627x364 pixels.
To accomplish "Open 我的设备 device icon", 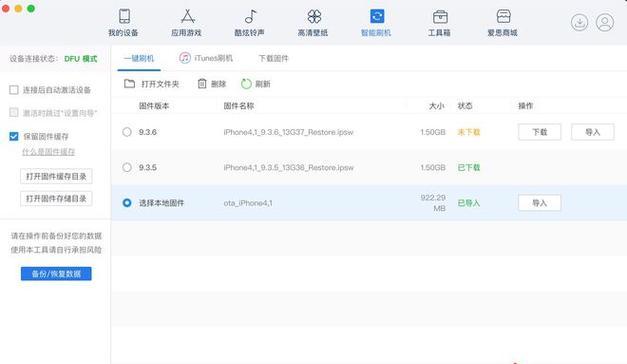I will [124, 16].
